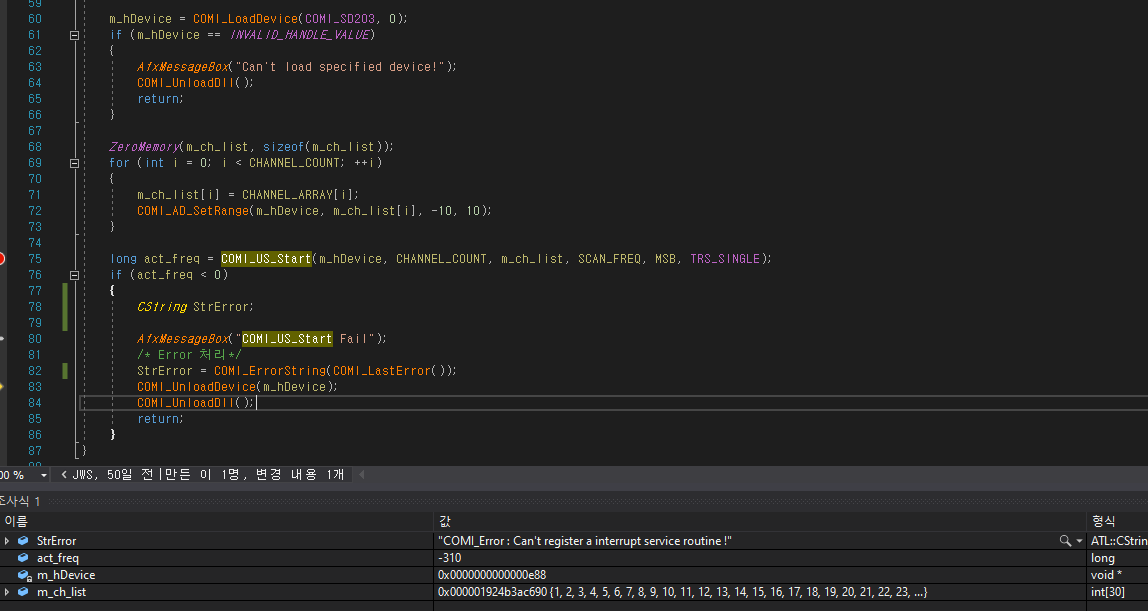The width and height of the screenshot is (1148, 611).
Task: Click COMI_UnloadDevice on line 83
Action: point(197,387)
